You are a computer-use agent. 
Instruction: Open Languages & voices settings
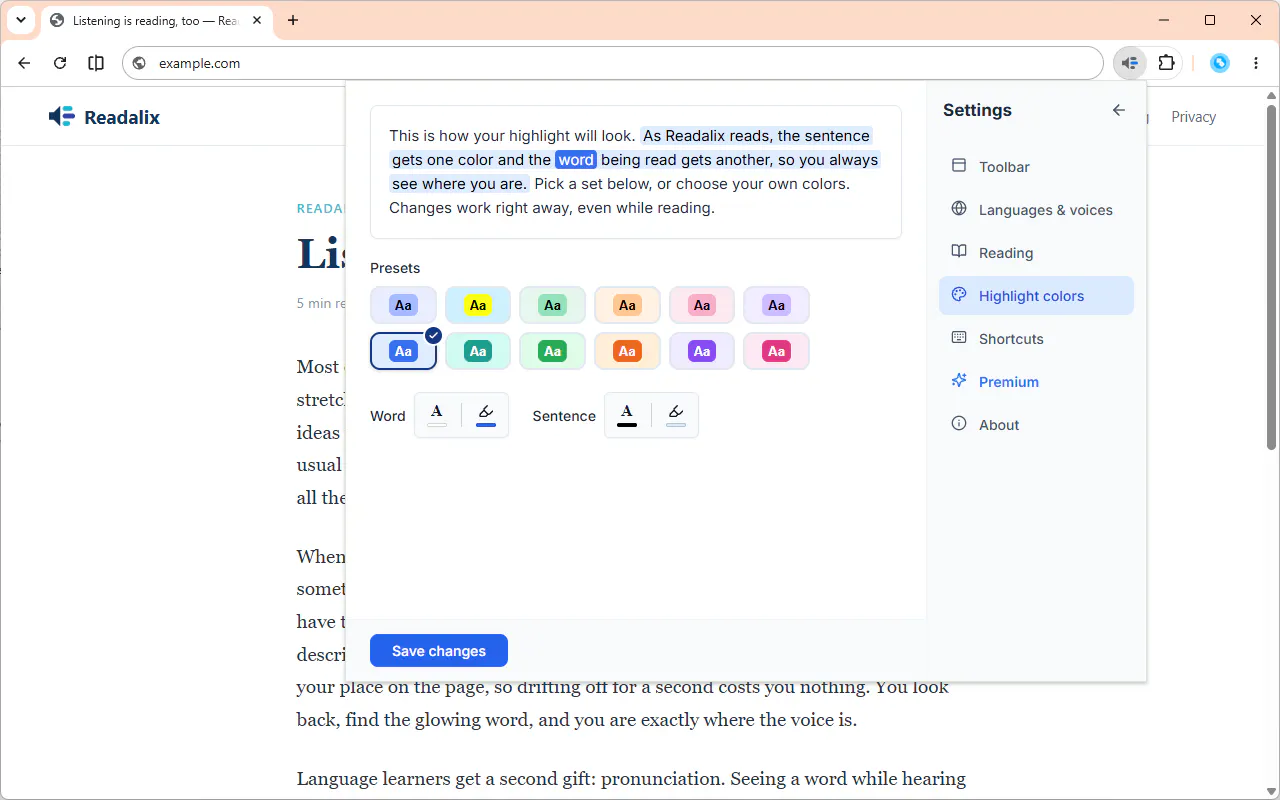(x=1036, y=210)
